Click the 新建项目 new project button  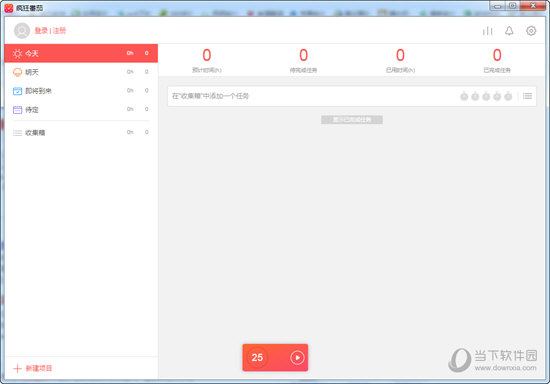click(x=33, y=368)
